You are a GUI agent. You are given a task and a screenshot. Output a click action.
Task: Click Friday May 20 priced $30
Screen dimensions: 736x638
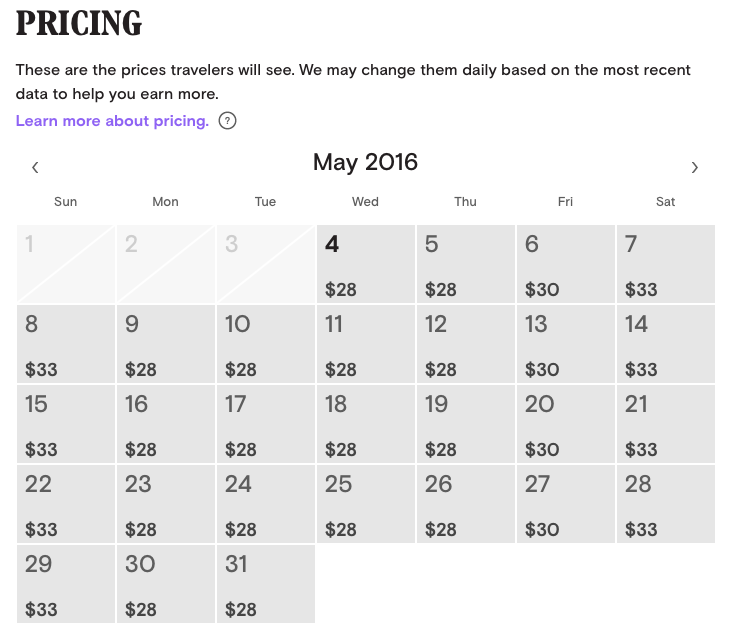coord(565,424)
